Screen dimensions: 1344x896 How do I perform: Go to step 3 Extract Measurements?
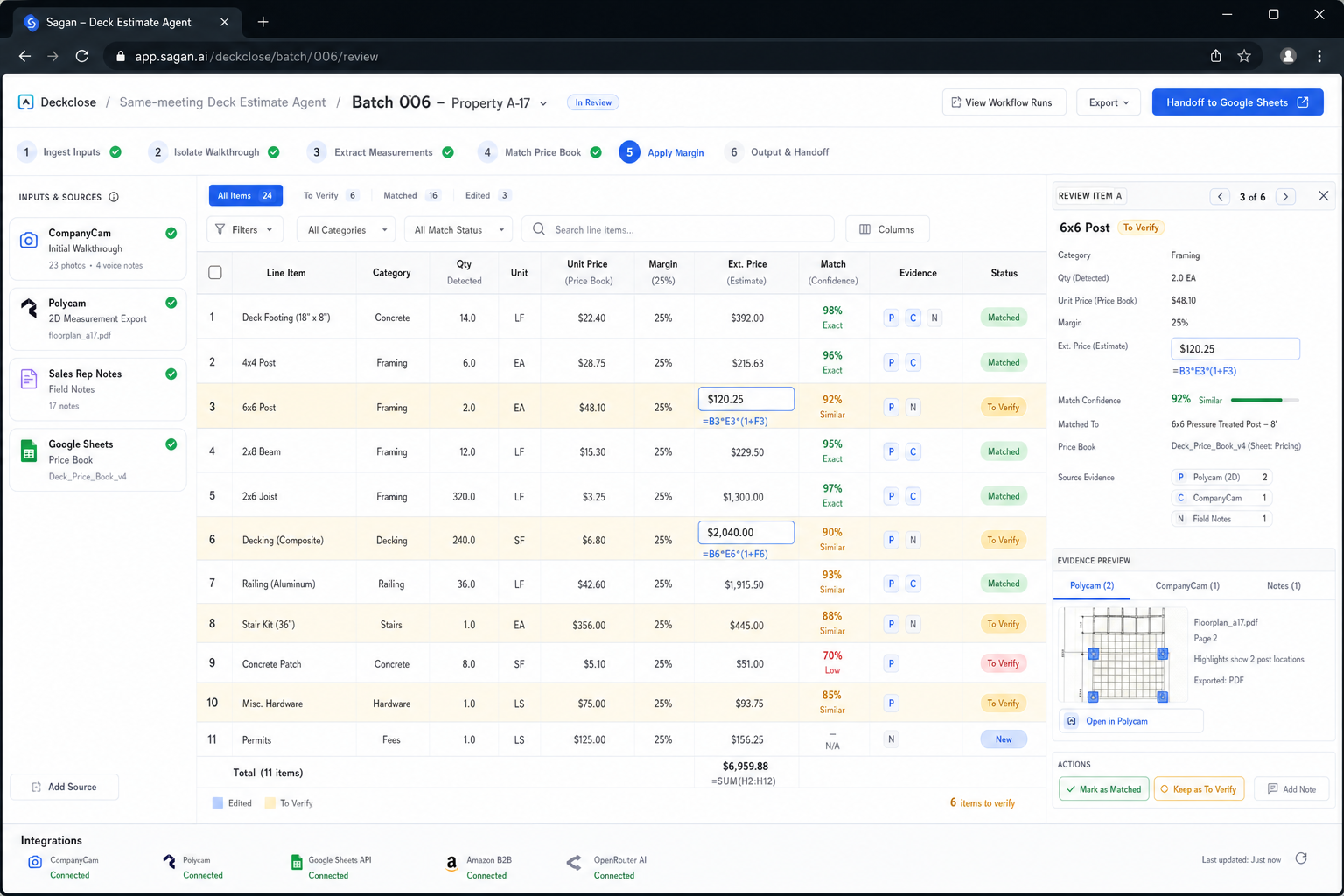coord(381,152)
